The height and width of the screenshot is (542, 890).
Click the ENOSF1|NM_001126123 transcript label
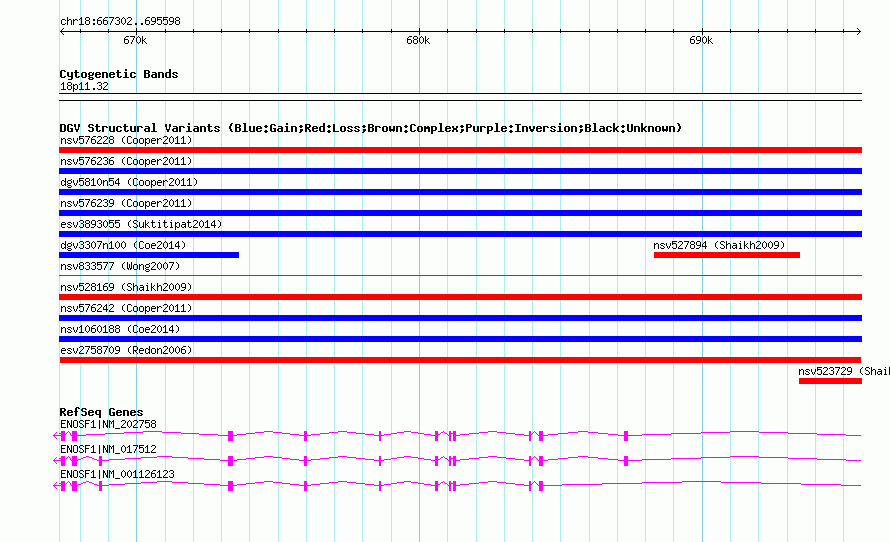(117, 474)
